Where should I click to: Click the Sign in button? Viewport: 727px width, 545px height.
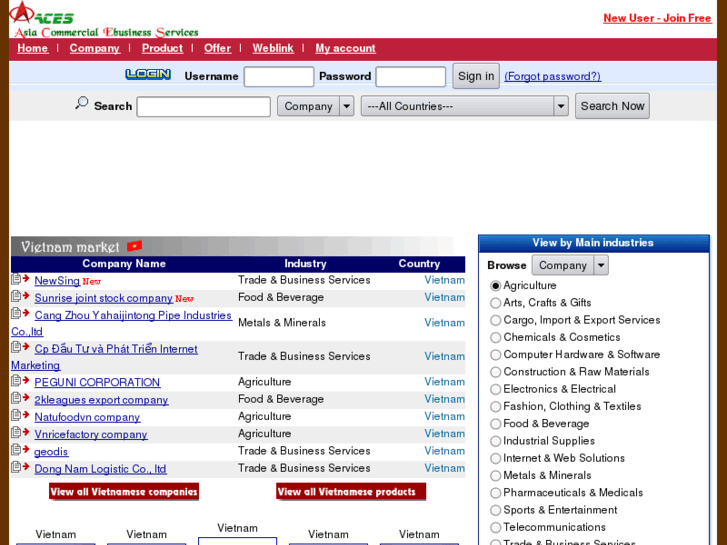coord(476,76)
